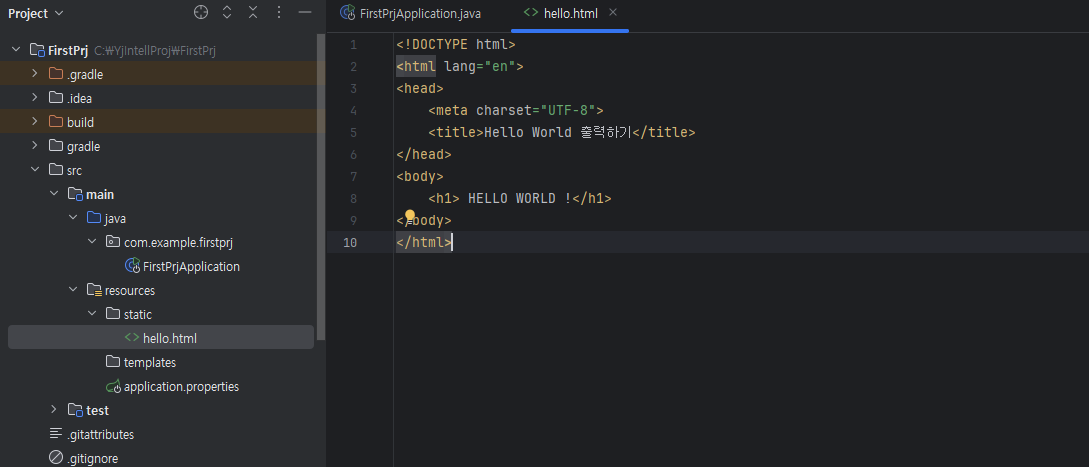Select the templates folder

point(149,362)
